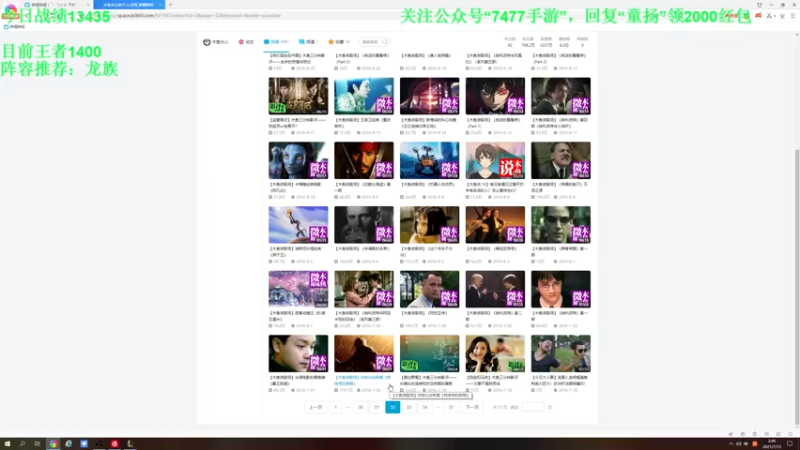This screenshot has height=450, width=800.
Task: Open the WALL-E robot video thumbnail
Action: [x=430, y=160]
